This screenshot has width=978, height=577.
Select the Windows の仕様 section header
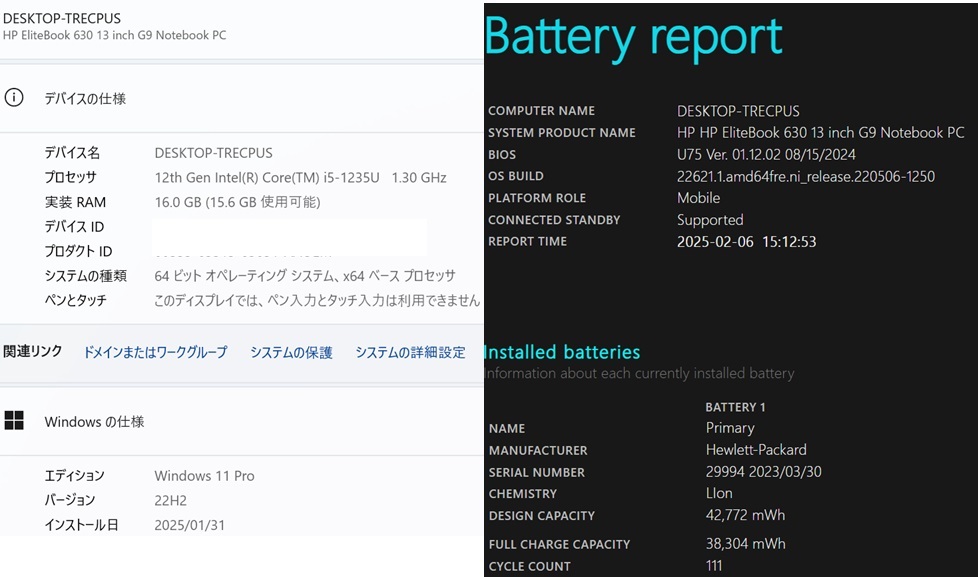click(x=94, y=422)
